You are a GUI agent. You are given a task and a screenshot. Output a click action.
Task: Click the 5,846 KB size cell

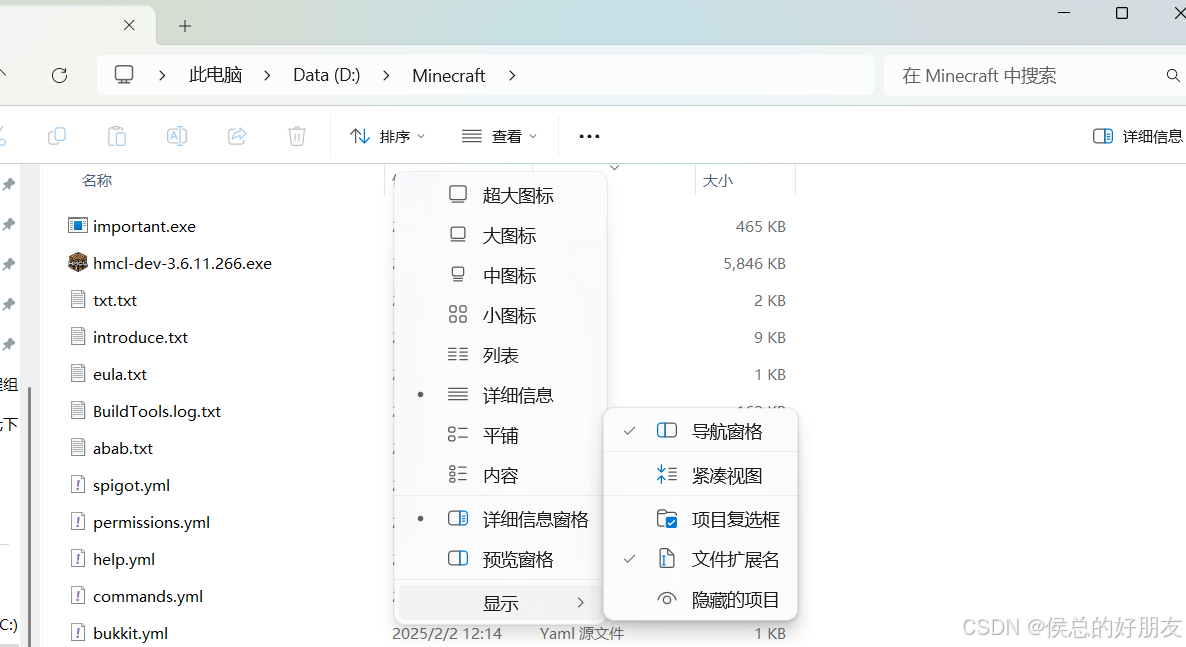click(754, 263)
